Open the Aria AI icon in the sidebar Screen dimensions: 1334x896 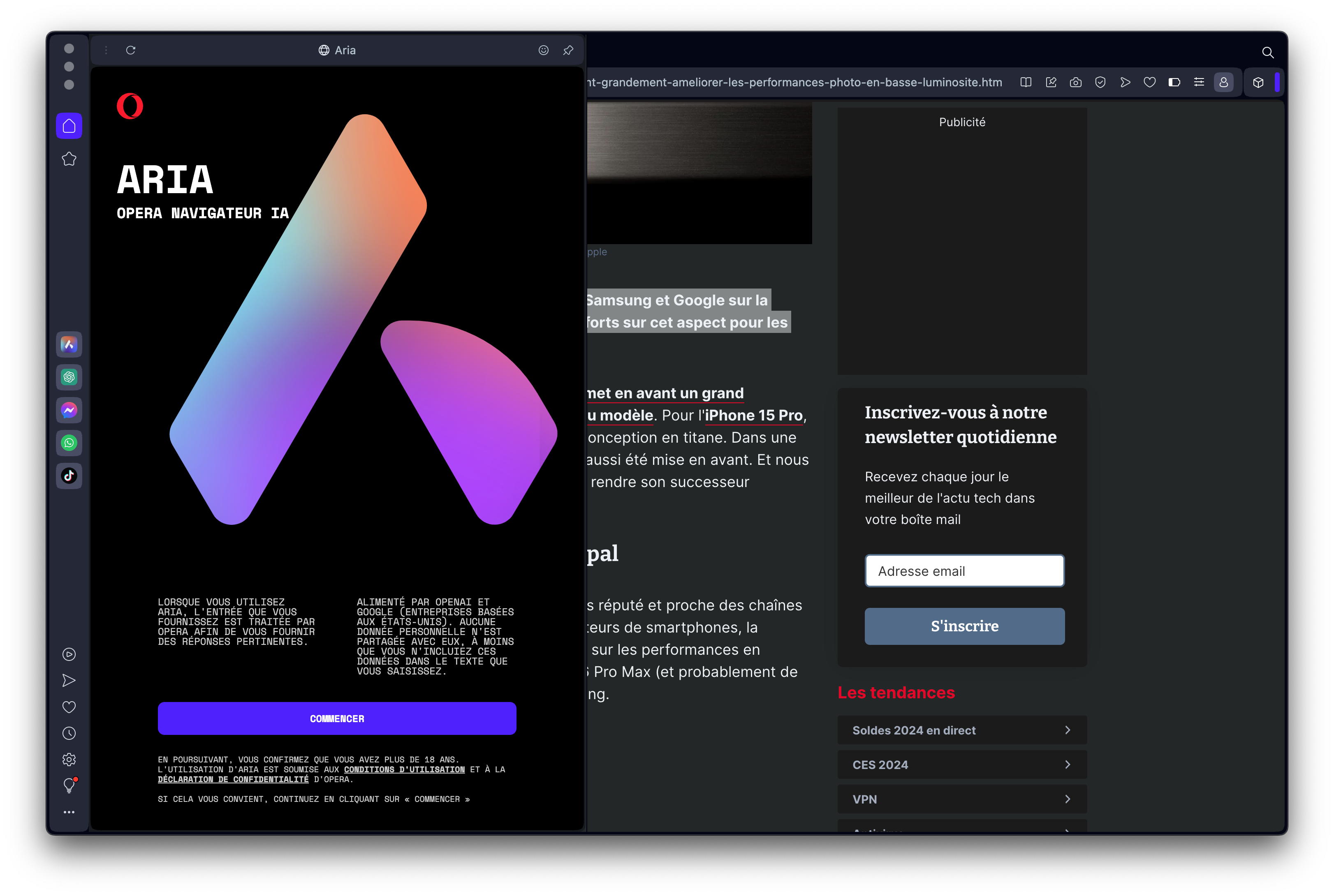coord(69,344)
